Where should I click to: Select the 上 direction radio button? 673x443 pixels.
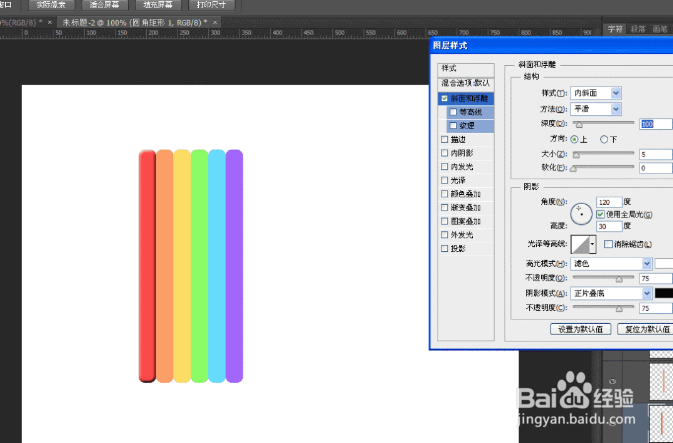[574, 140]
